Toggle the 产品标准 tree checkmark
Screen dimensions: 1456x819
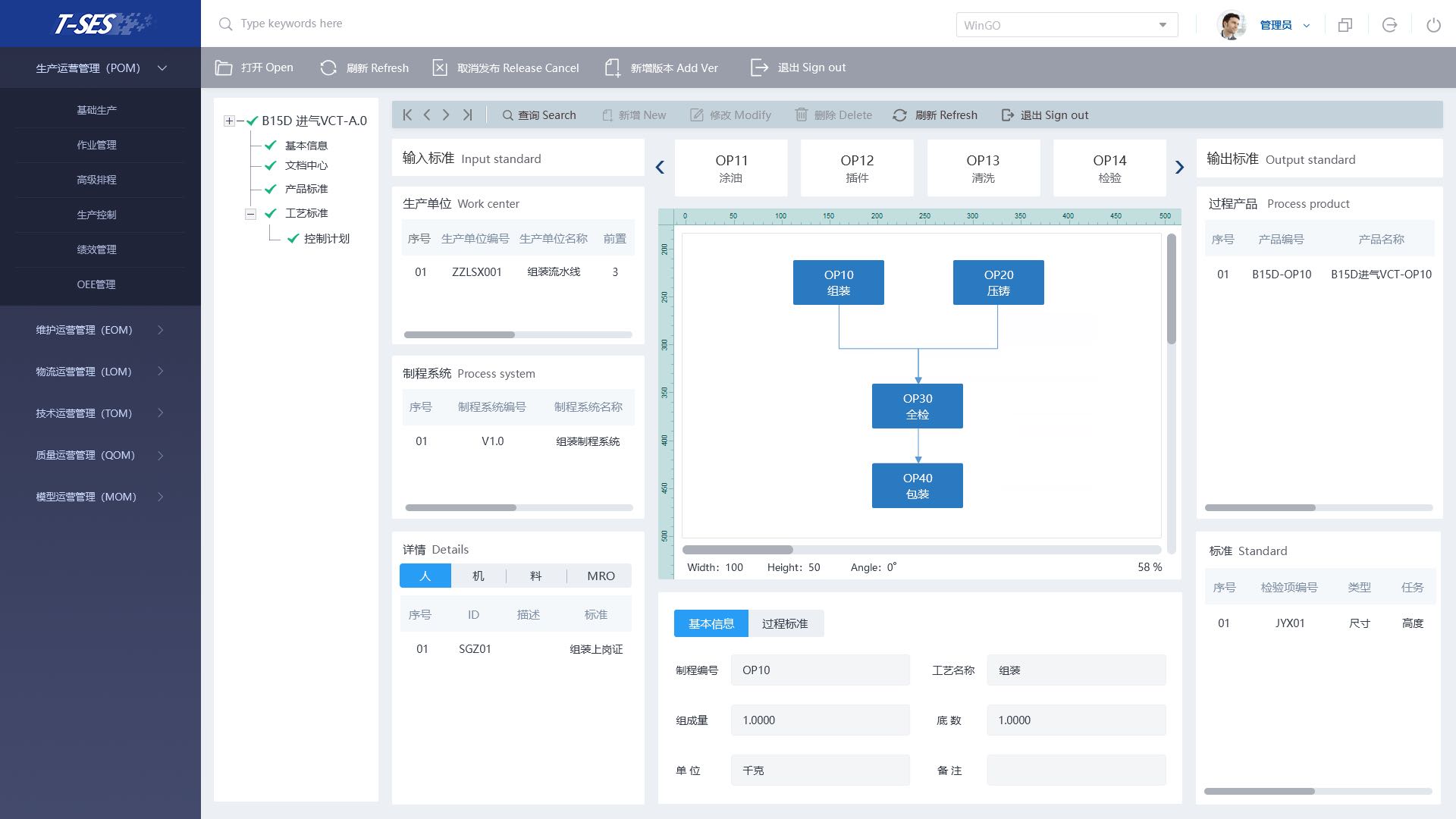[271, 189]
